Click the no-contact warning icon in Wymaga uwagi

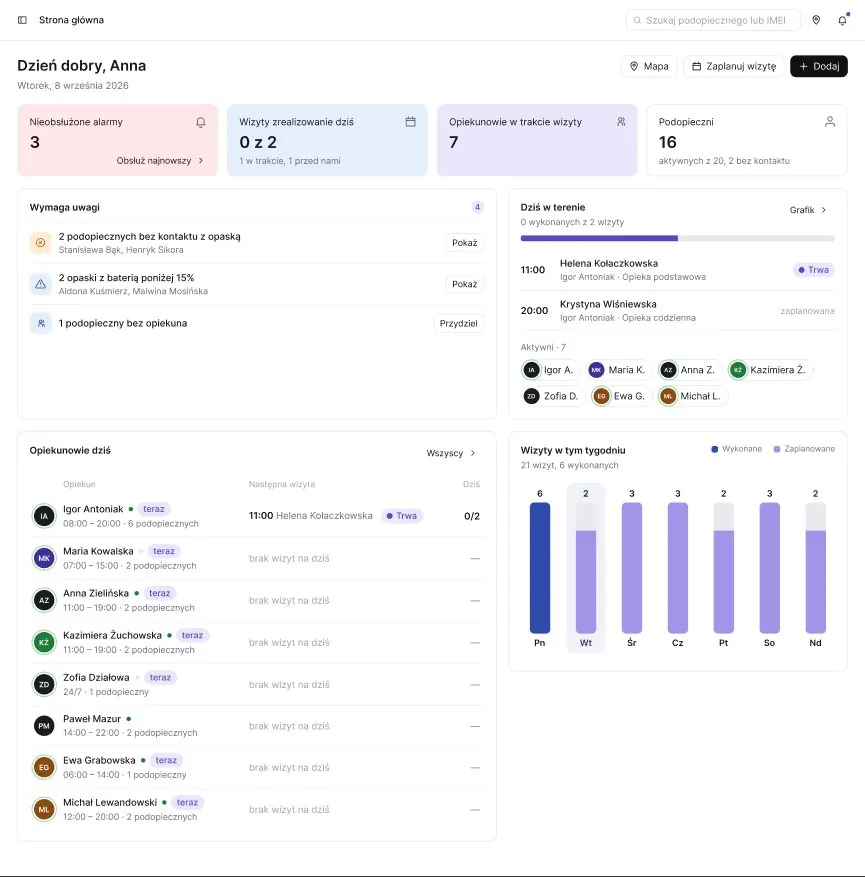pos(40,243)
